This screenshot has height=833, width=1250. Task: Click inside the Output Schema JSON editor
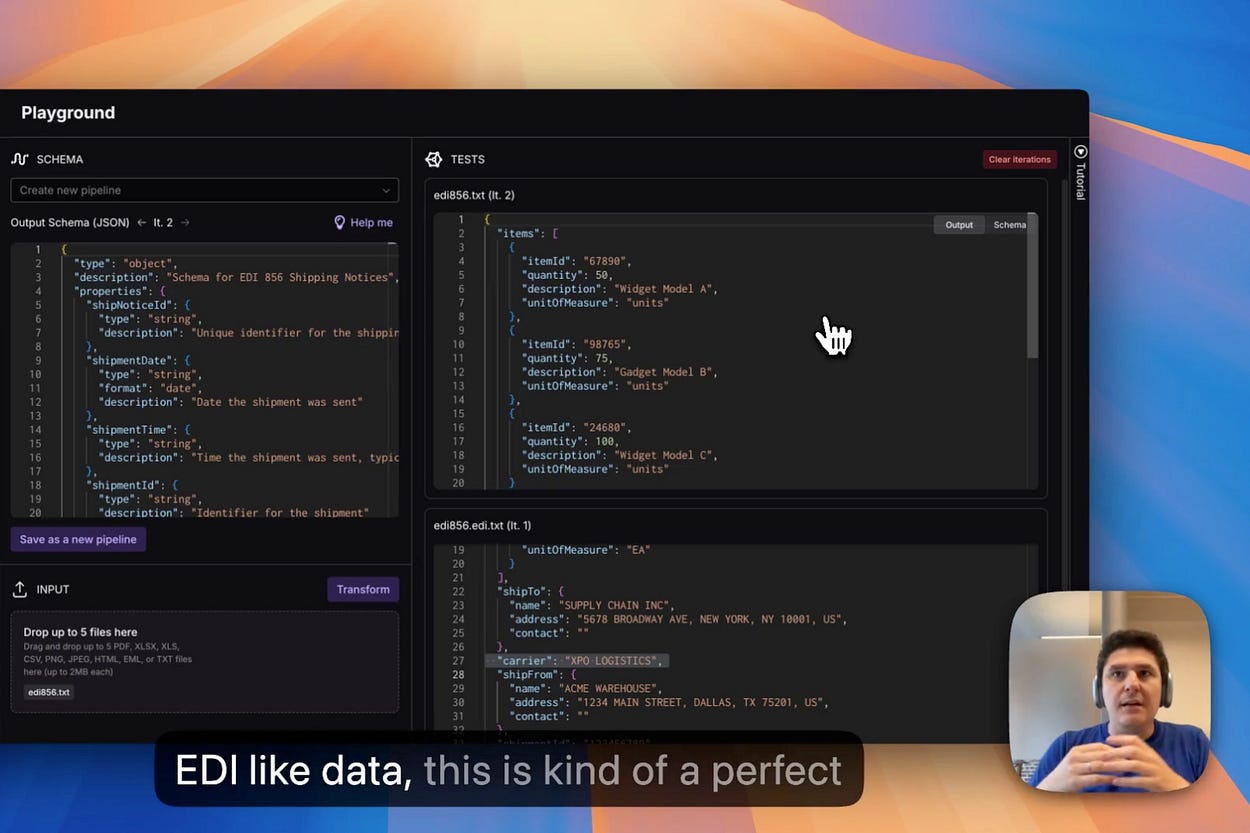coord(200,380)
